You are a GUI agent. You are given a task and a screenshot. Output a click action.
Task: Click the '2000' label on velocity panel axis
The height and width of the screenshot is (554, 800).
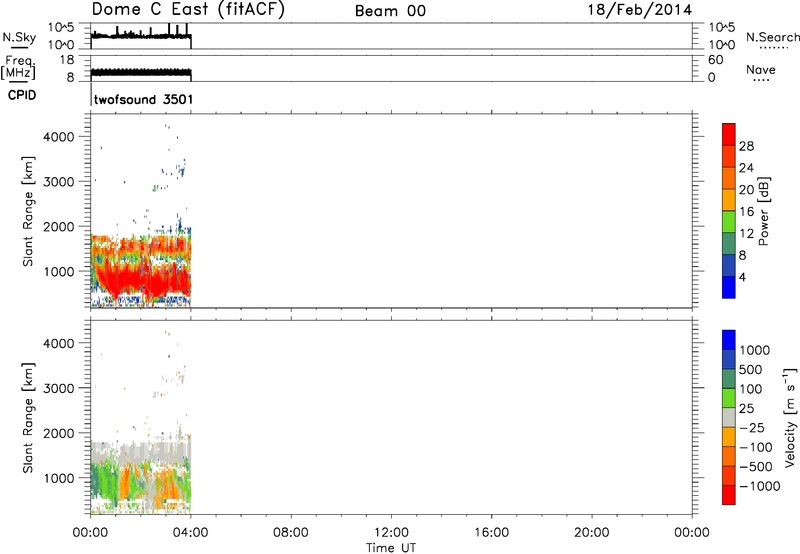(x=59, y=433)
